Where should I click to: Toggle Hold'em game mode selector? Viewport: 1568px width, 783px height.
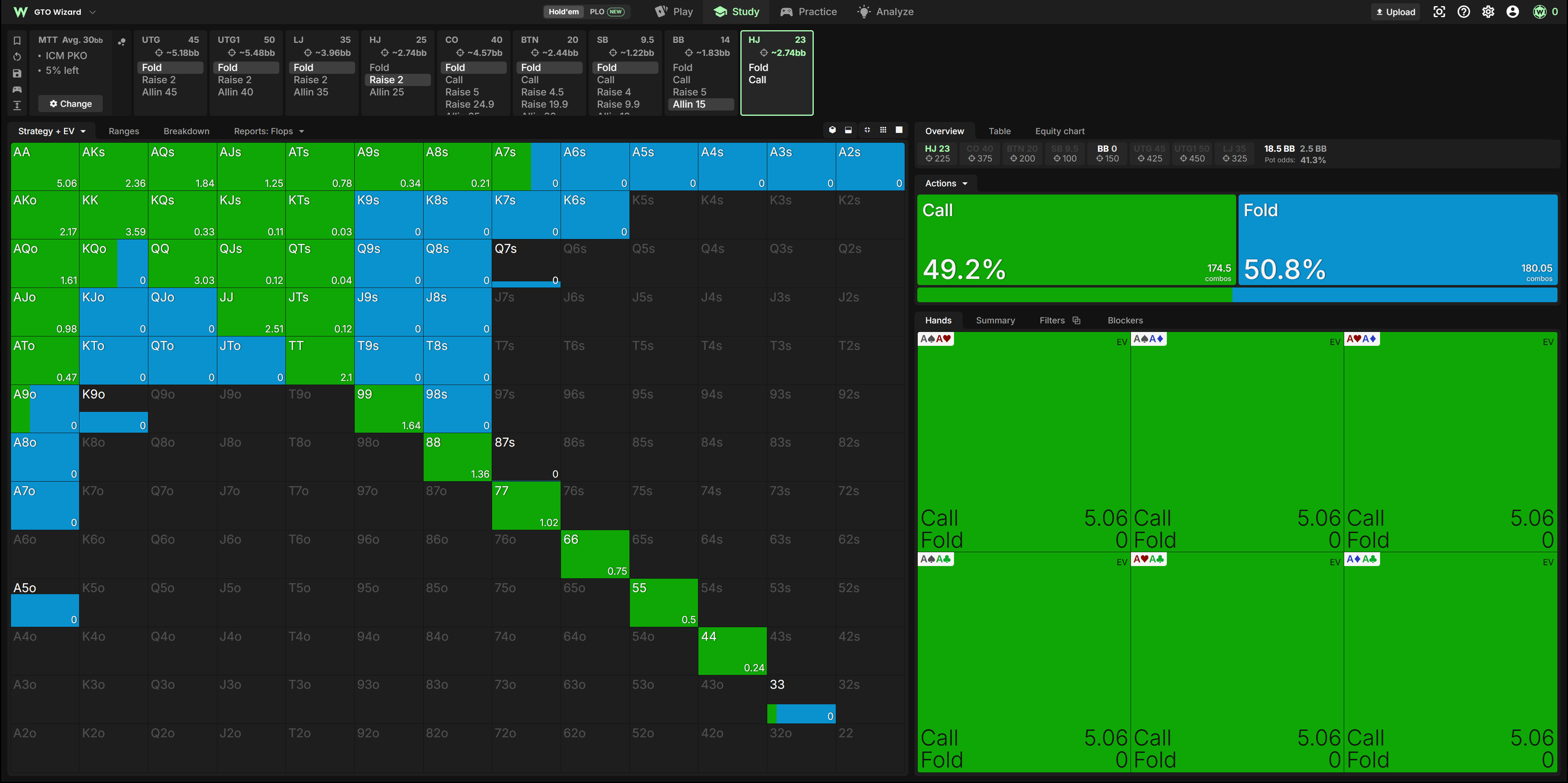point(564,11)
